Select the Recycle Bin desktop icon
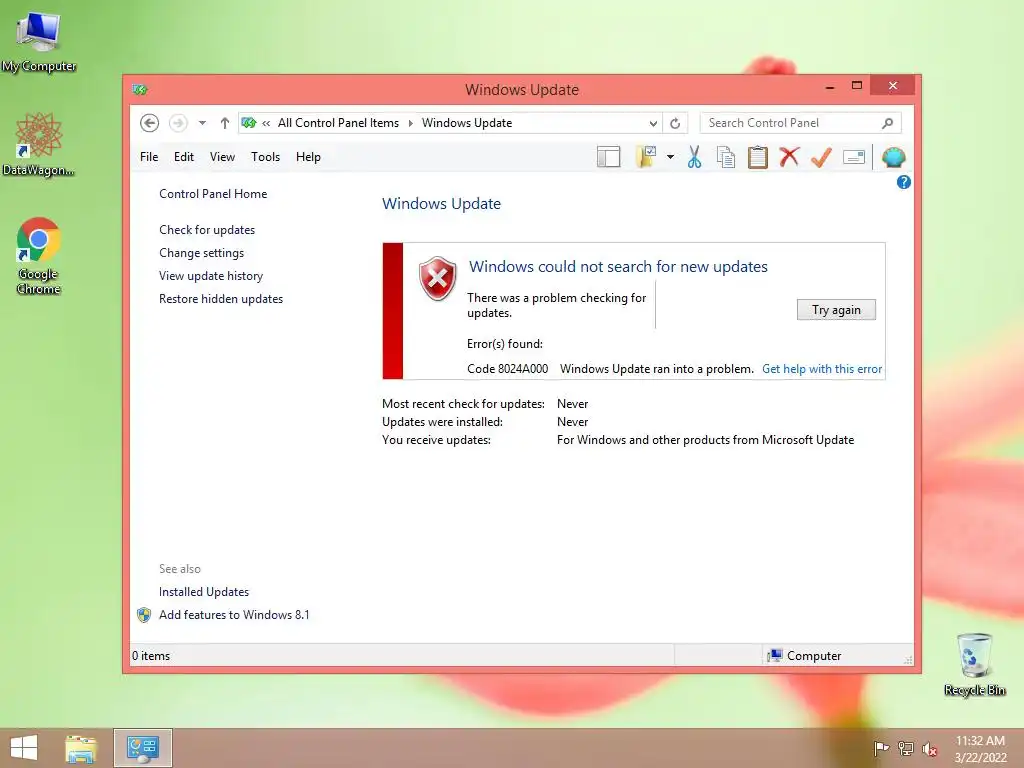Viewport: 1024px width, 768px height. coord(974,664)
